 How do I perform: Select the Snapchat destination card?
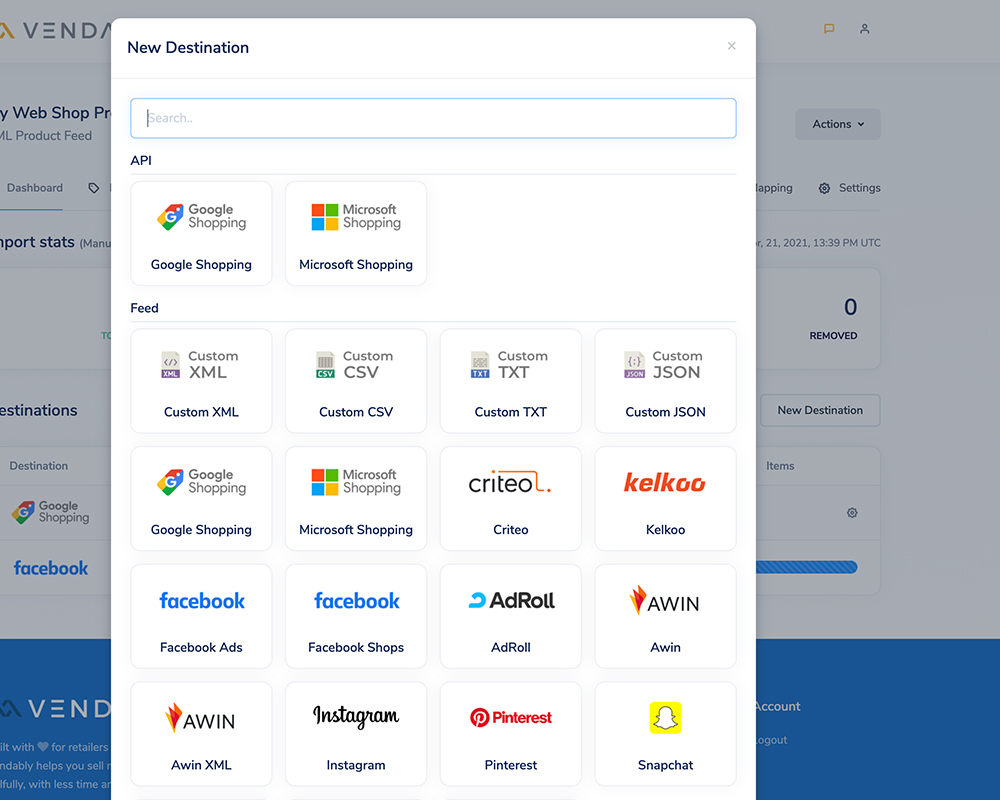tap(665, 734)
